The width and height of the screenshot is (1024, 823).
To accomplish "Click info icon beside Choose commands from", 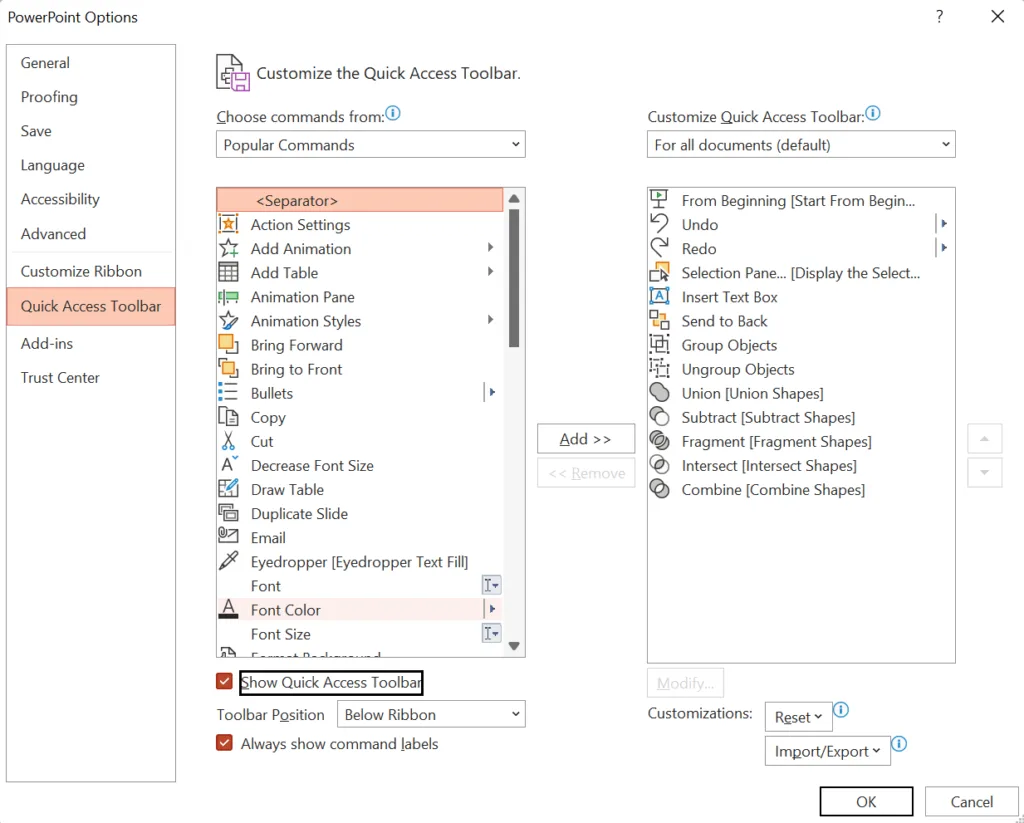I will click(392, 114).
